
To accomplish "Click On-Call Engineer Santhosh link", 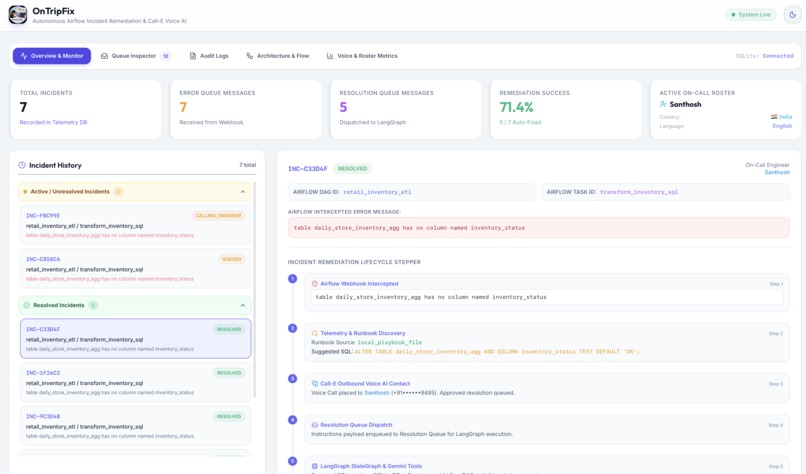I will tap(777, 172).
